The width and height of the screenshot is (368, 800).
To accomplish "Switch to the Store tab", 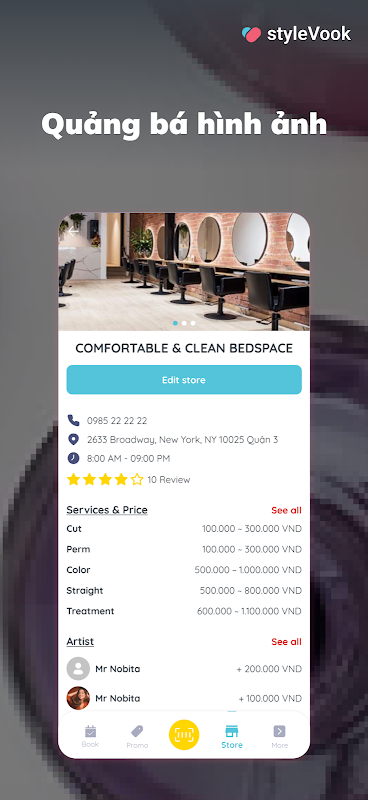I will pos(232,737).
